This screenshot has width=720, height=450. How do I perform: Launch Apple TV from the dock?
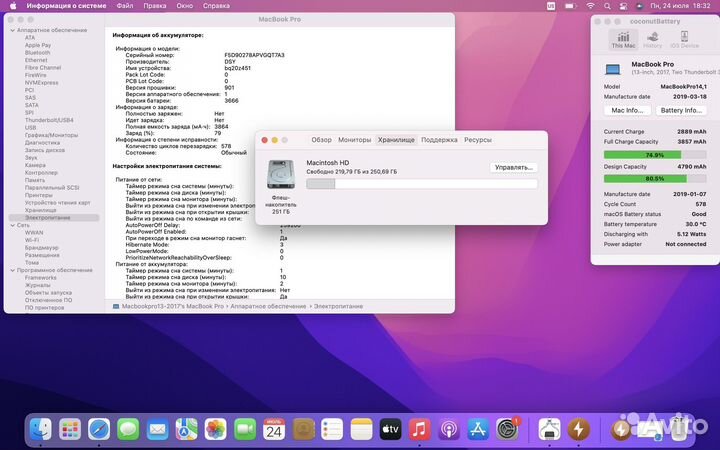click(391, 429)
